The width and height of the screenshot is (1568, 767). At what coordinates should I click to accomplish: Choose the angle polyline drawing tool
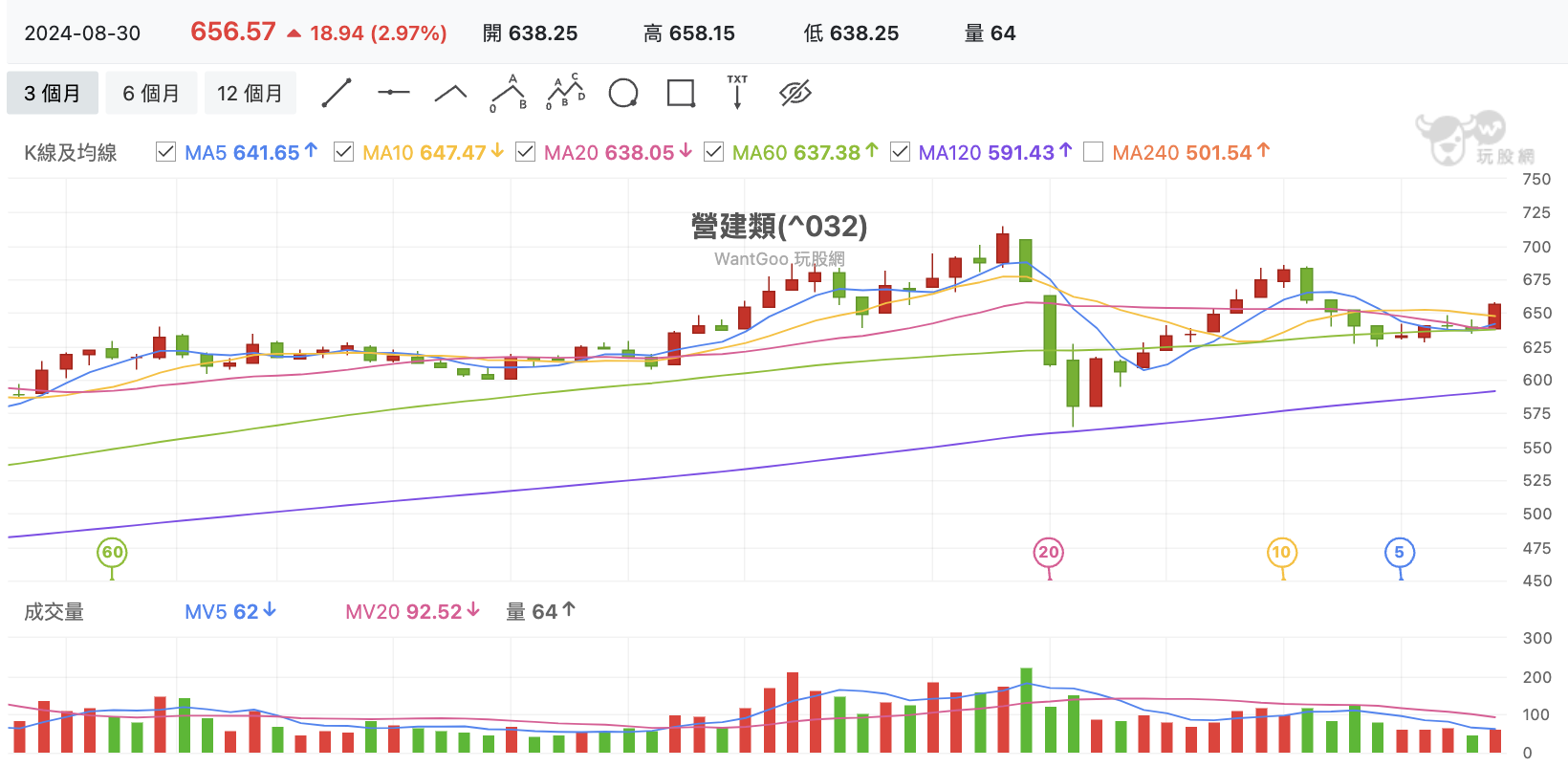point(451,93)
